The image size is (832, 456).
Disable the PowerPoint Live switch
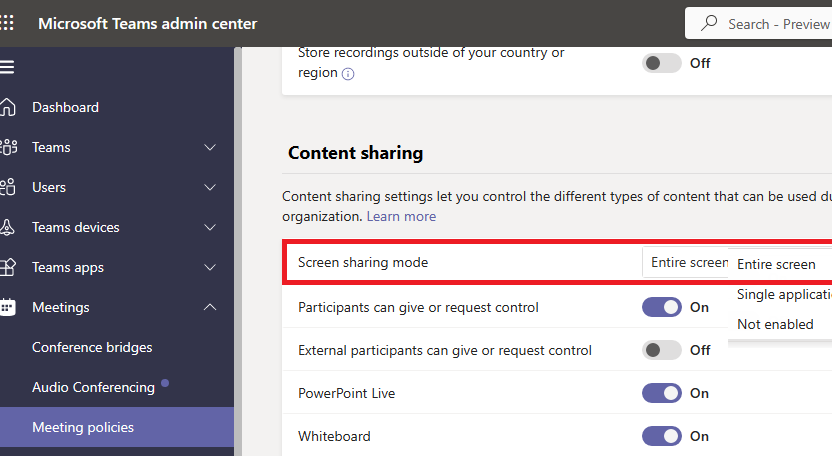click(662, 393)
